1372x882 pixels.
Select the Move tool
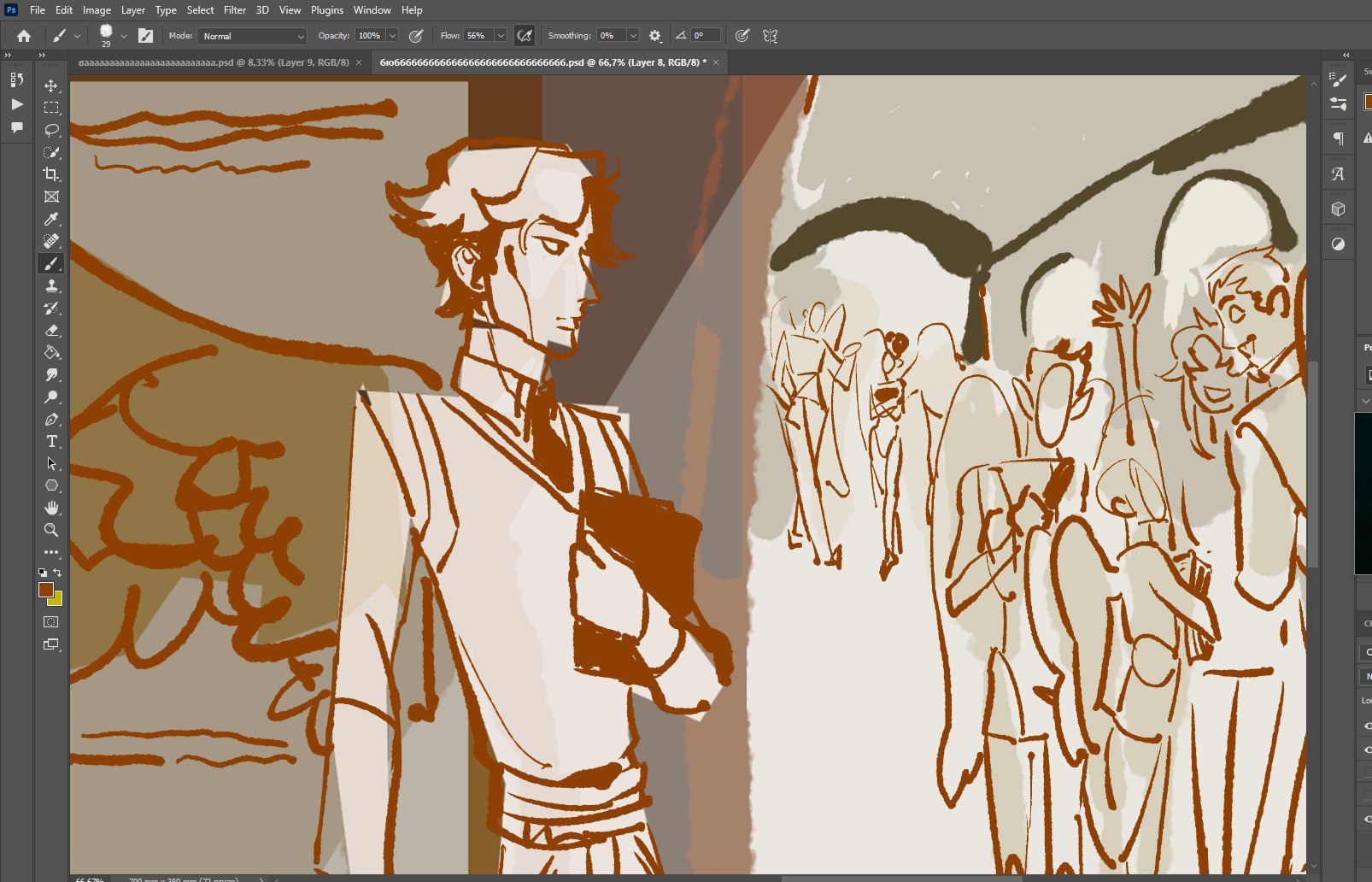click(51, 85)
